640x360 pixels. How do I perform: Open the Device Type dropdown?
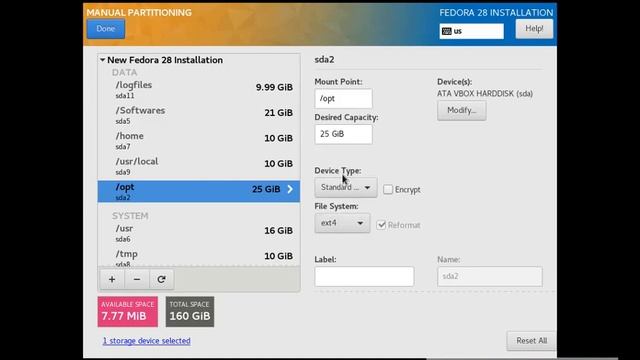click(x=346, y=187)
